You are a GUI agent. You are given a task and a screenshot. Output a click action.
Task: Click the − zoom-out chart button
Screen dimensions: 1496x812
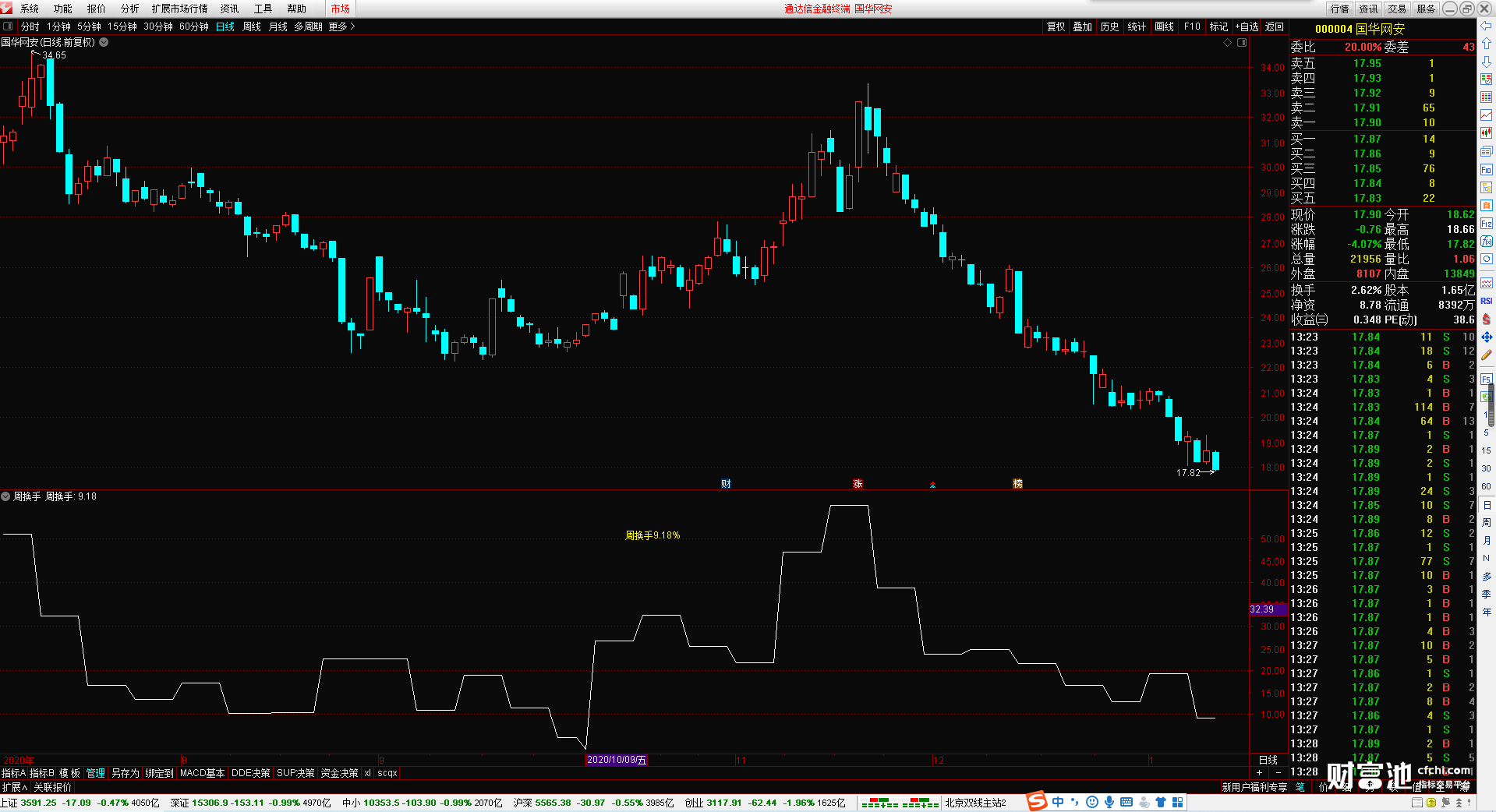[x=1278, y=772]
